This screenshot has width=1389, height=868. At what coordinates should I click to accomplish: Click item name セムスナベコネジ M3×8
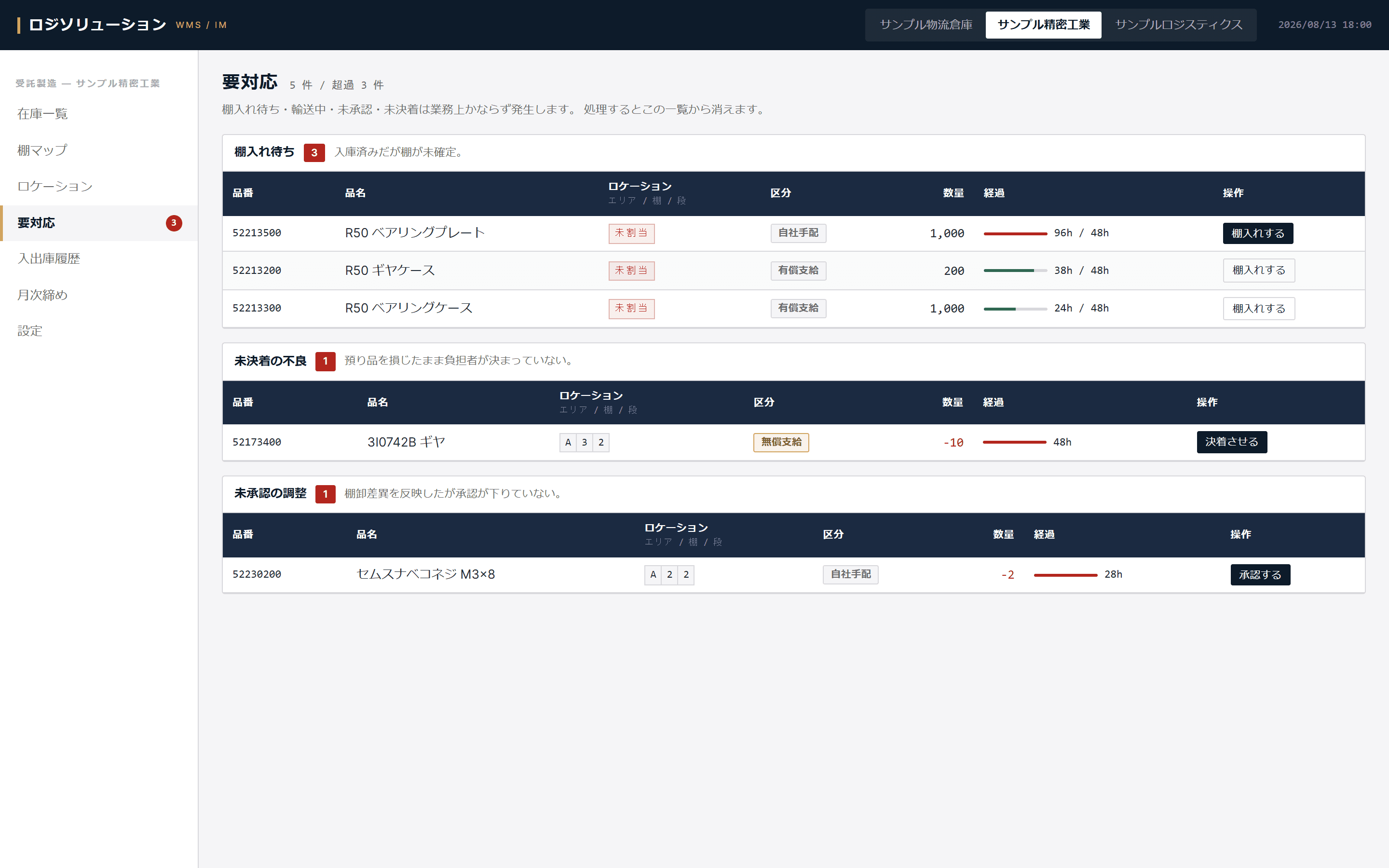click(425, 575)
